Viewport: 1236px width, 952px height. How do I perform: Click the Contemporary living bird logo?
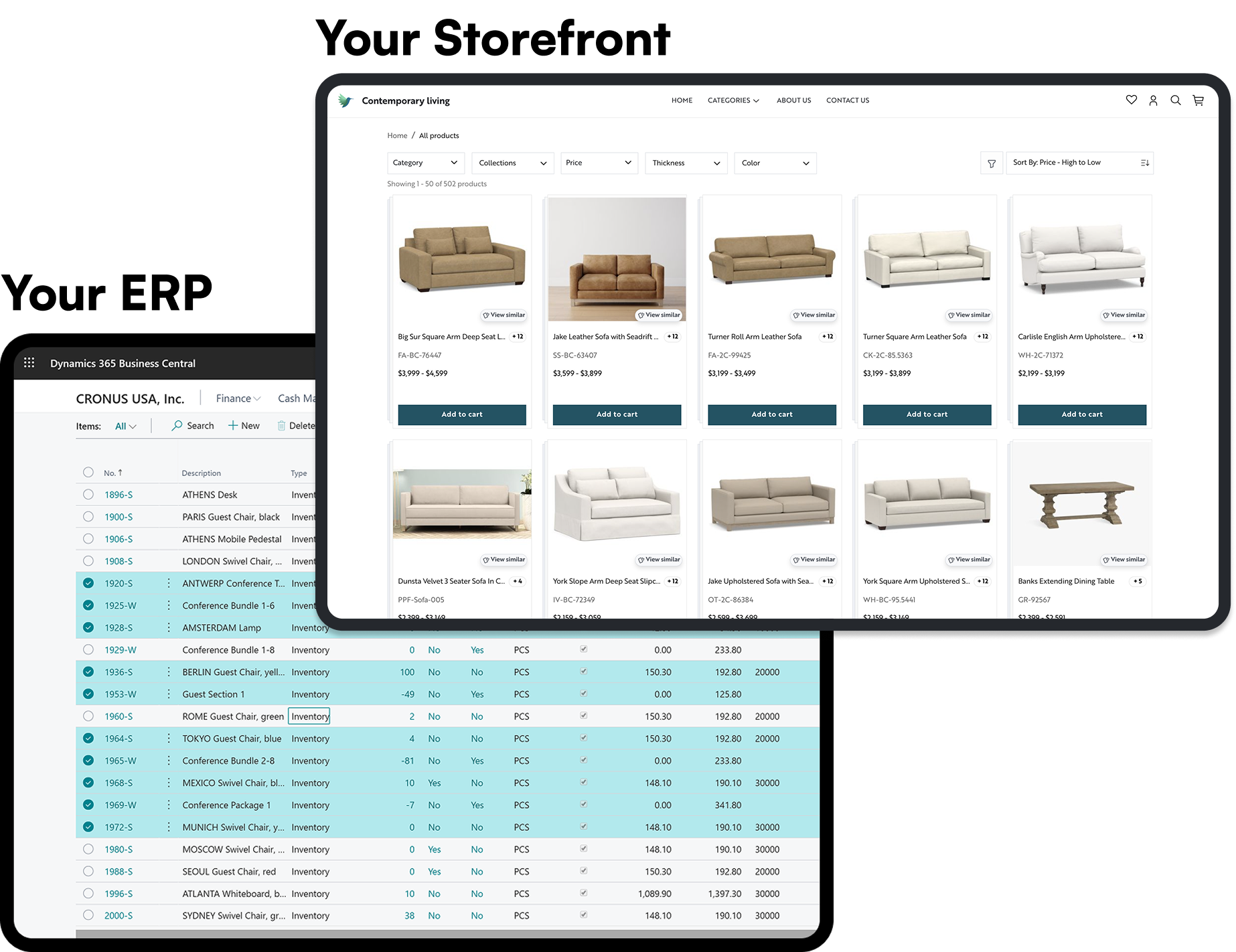click(345, 101)
